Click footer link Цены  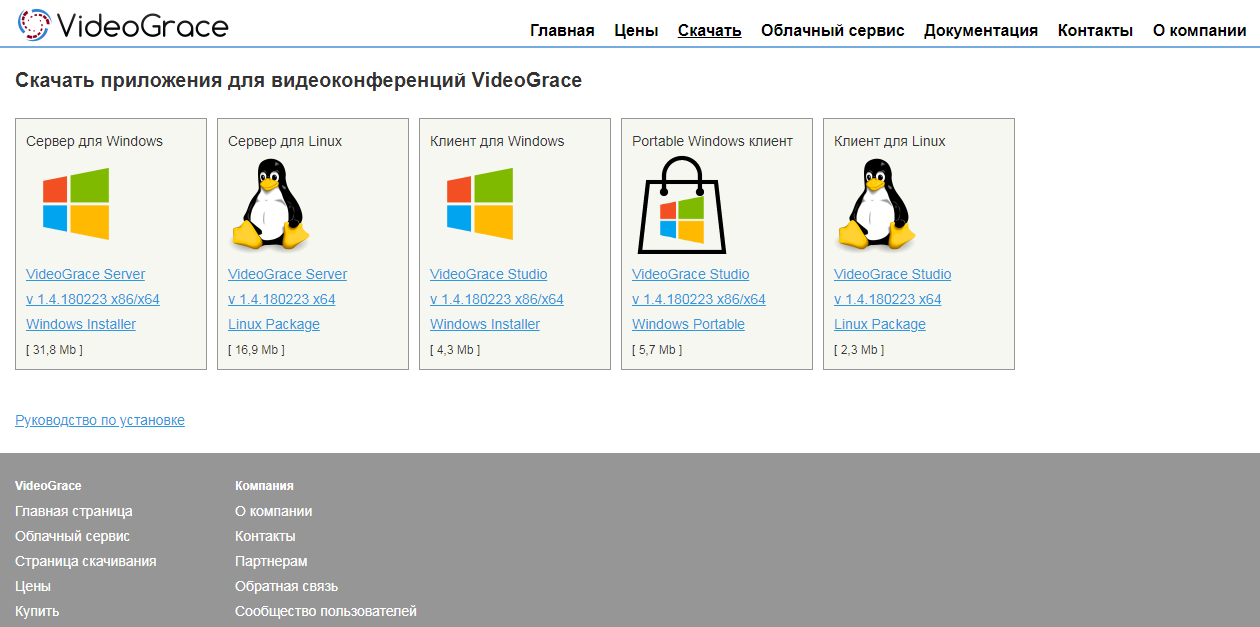coord(33,586)
